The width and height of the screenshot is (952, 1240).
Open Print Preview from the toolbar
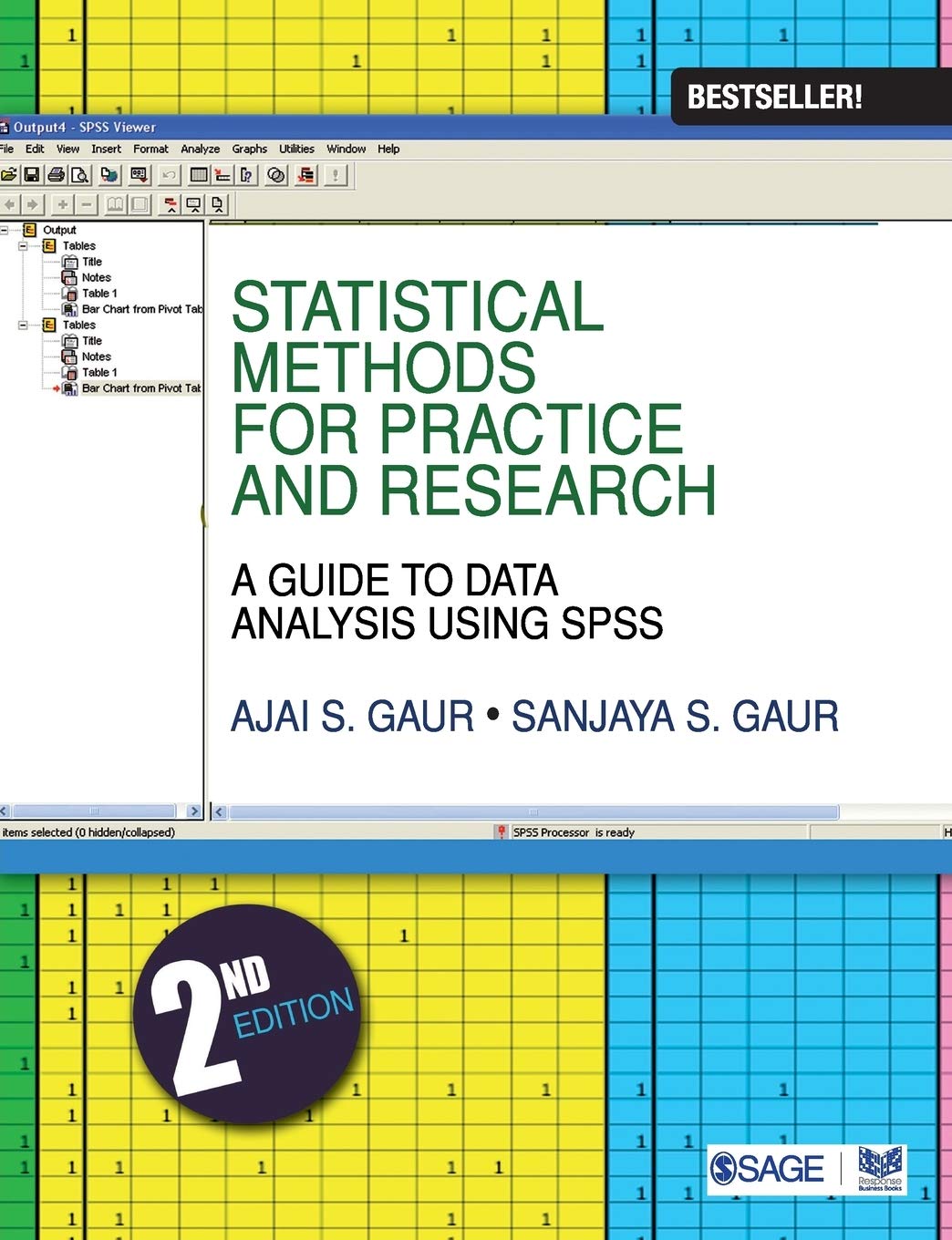pos(80,175)
